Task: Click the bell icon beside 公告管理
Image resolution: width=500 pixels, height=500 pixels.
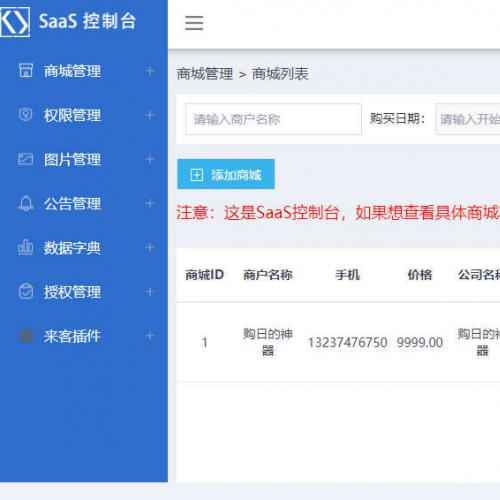Action: tap(26, 203)
